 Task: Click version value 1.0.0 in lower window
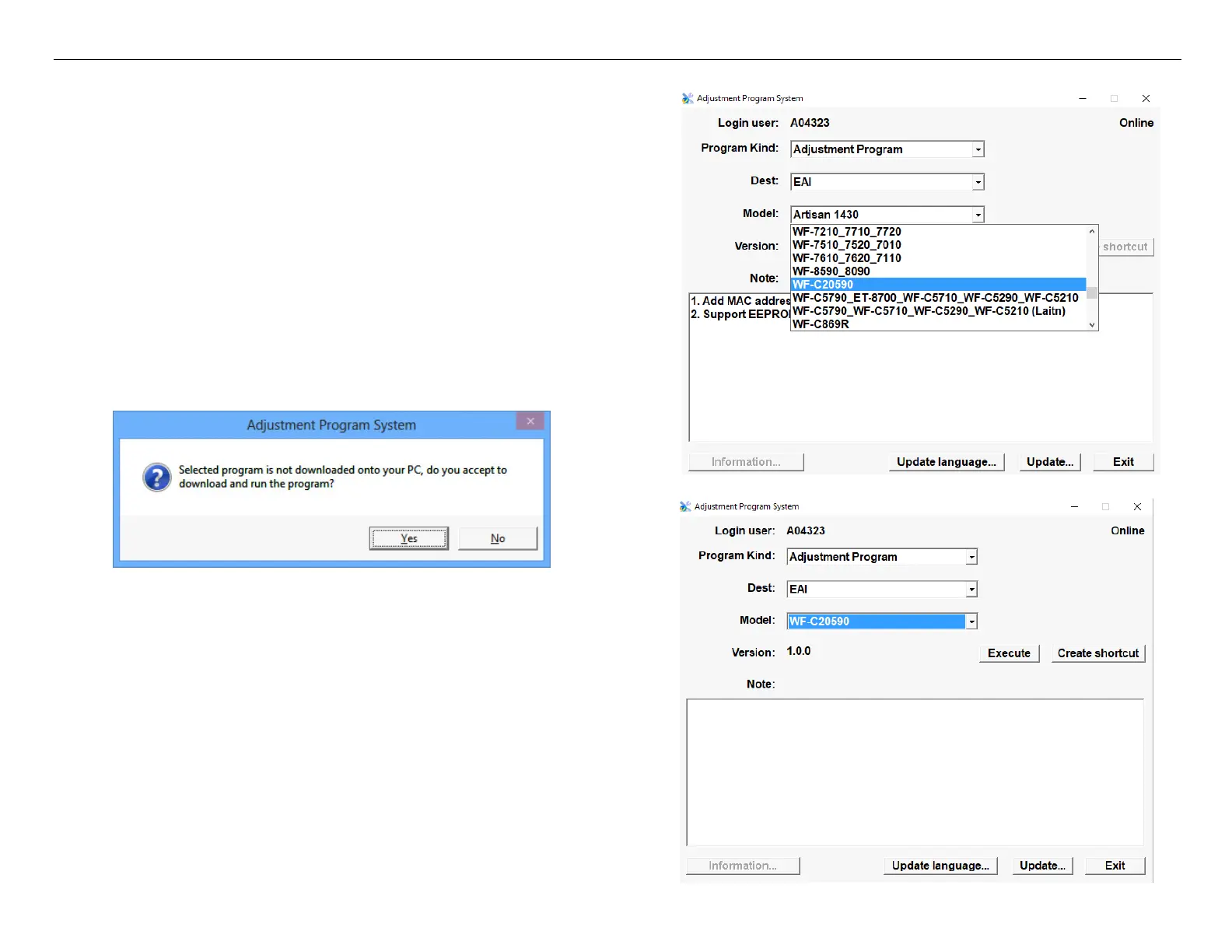799,651
